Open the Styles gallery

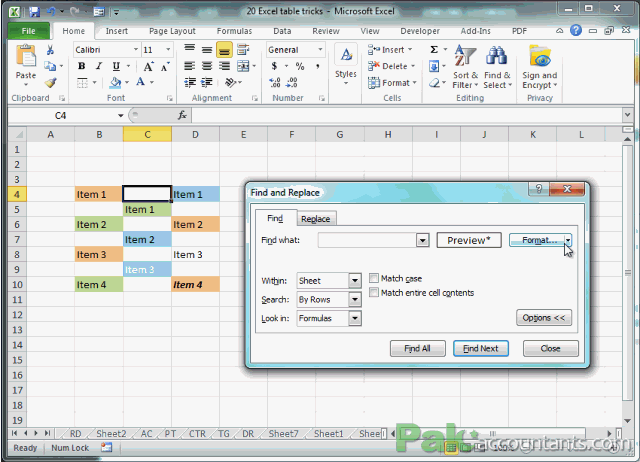point(346,65)
